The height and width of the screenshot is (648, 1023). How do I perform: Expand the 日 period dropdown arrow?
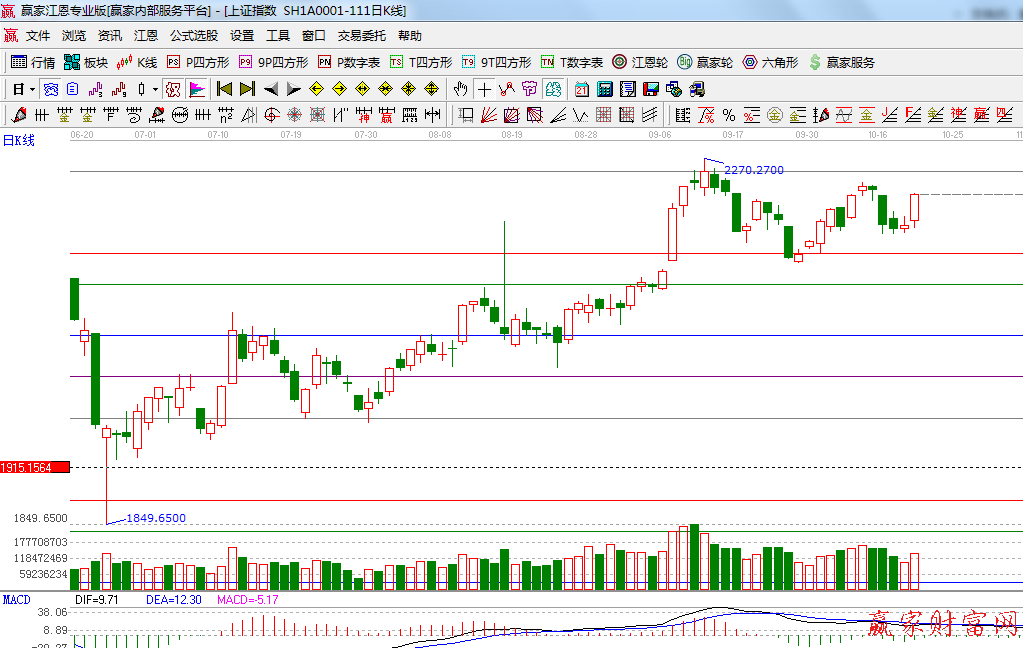(x=32, y=89)
